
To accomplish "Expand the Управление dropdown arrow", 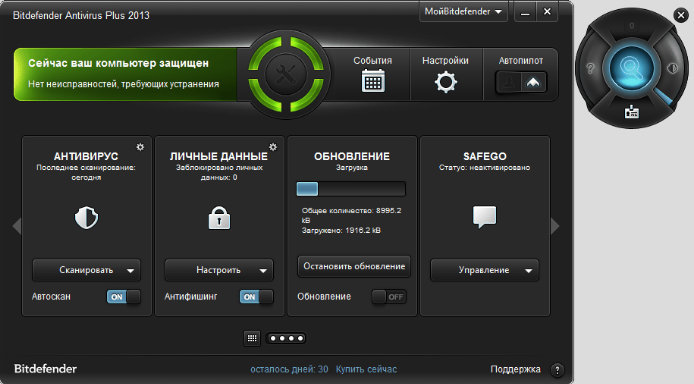I will tap(528, 270).
